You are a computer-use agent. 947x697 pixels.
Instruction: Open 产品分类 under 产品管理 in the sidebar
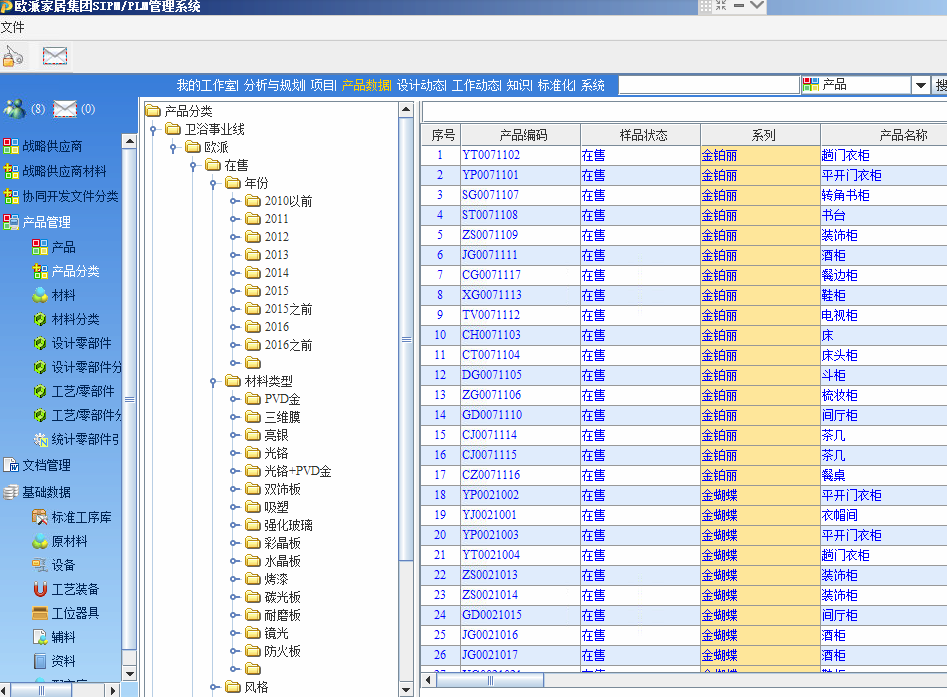point(75,271)
